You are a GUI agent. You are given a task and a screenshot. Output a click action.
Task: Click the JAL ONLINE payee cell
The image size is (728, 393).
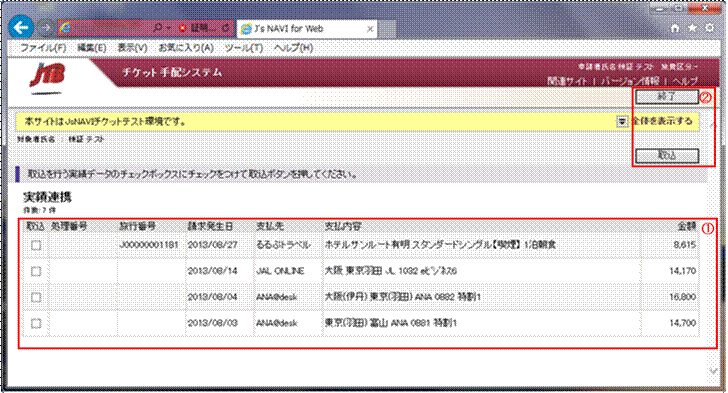(280, 271)
